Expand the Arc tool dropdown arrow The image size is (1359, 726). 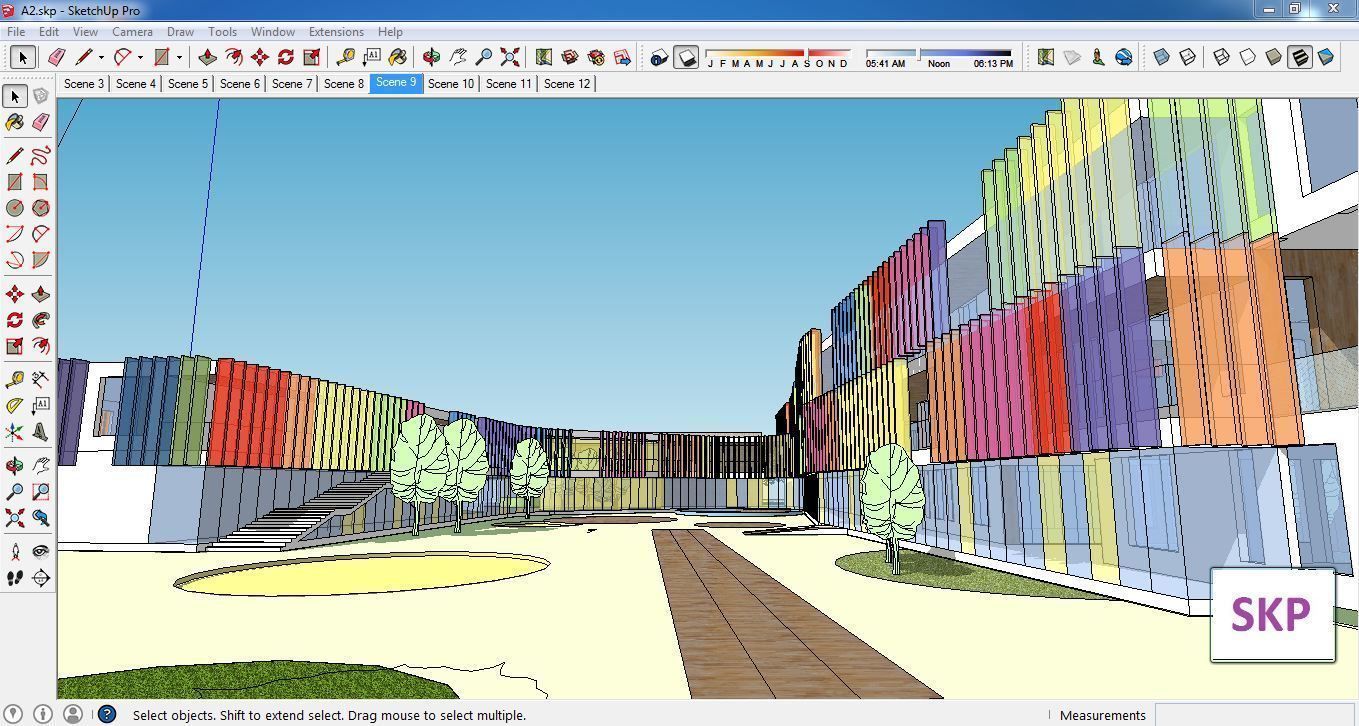click(x=140, y=58)
